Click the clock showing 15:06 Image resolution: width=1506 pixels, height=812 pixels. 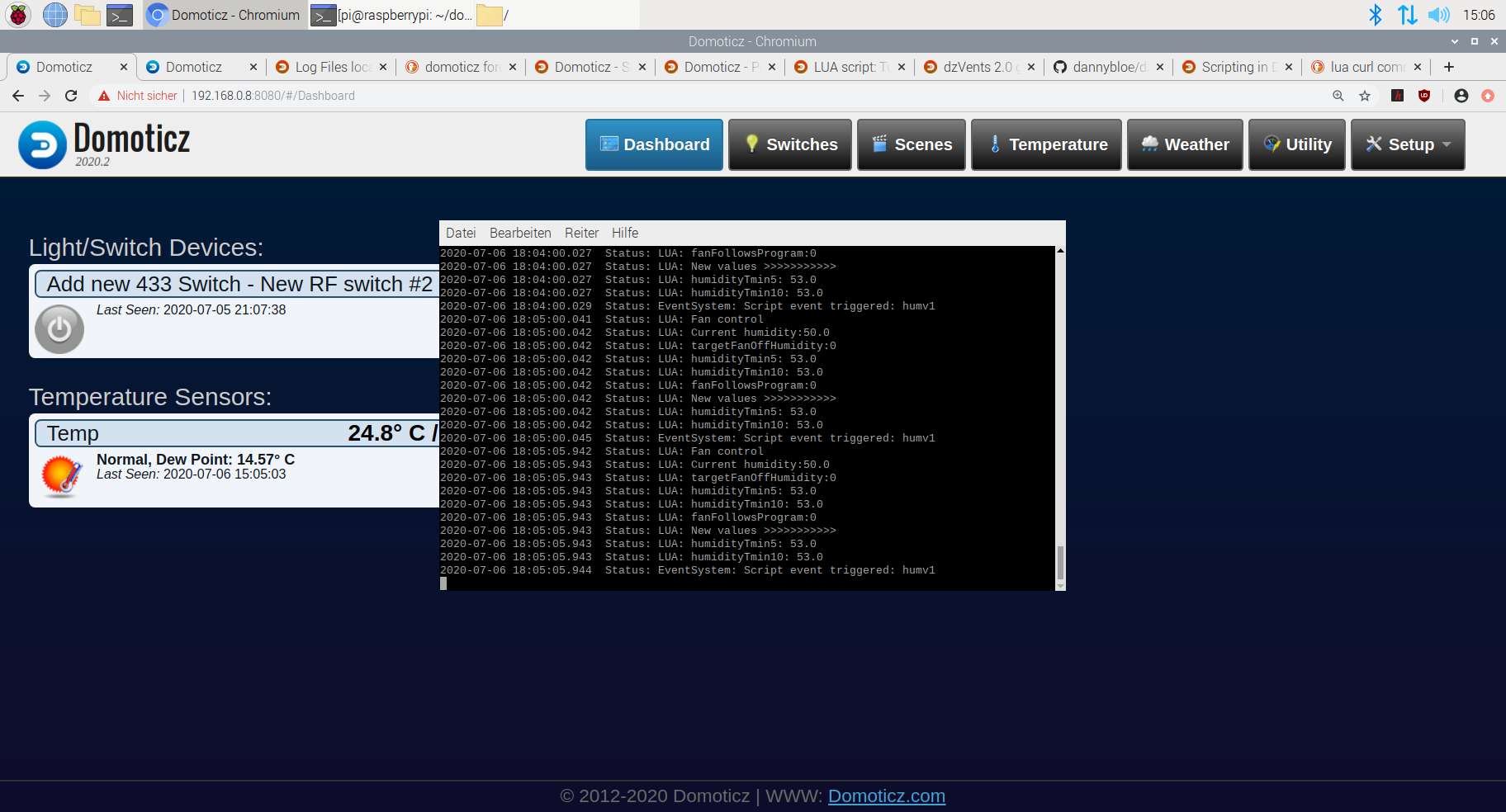point(1479,15)
